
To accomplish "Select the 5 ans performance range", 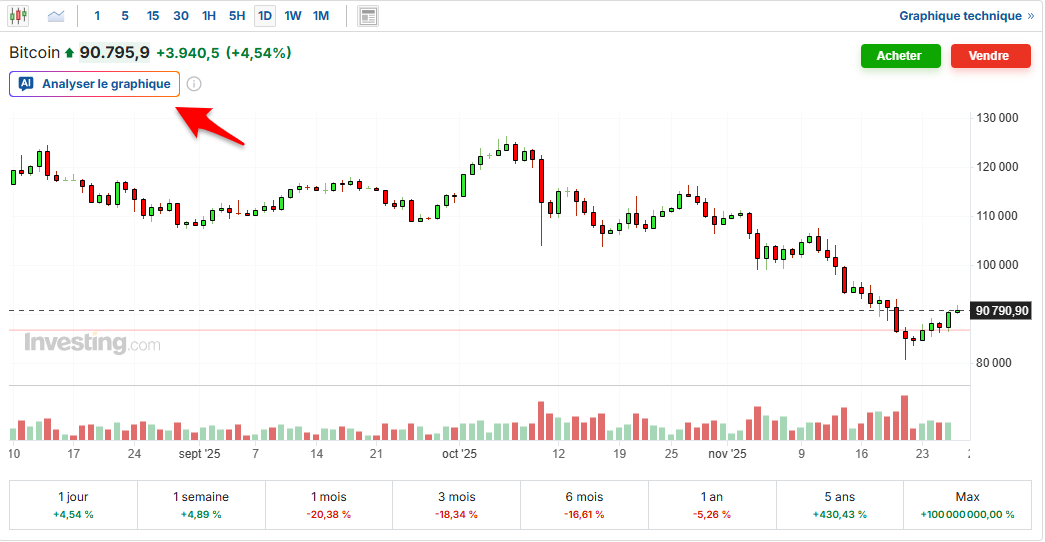I will [x=840, y=504].
